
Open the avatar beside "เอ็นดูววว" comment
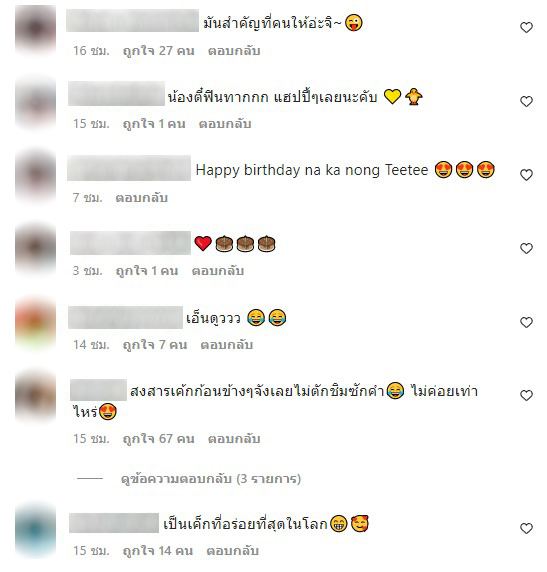(x=35, y=322)
